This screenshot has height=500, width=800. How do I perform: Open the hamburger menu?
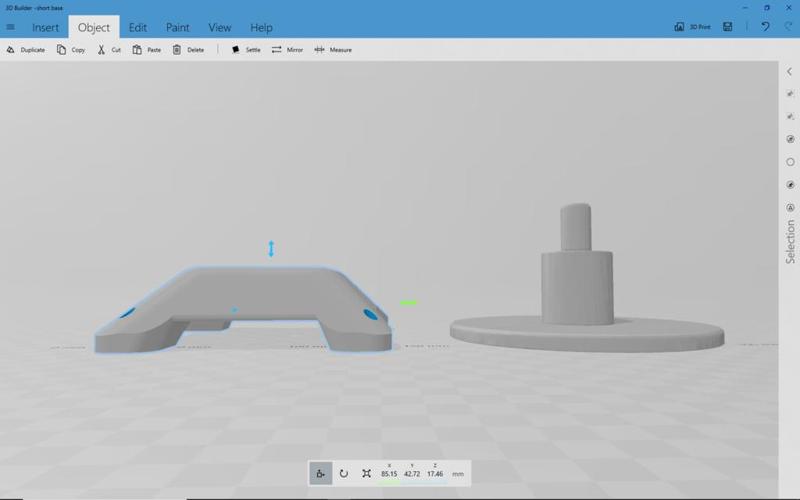(10, 27)
